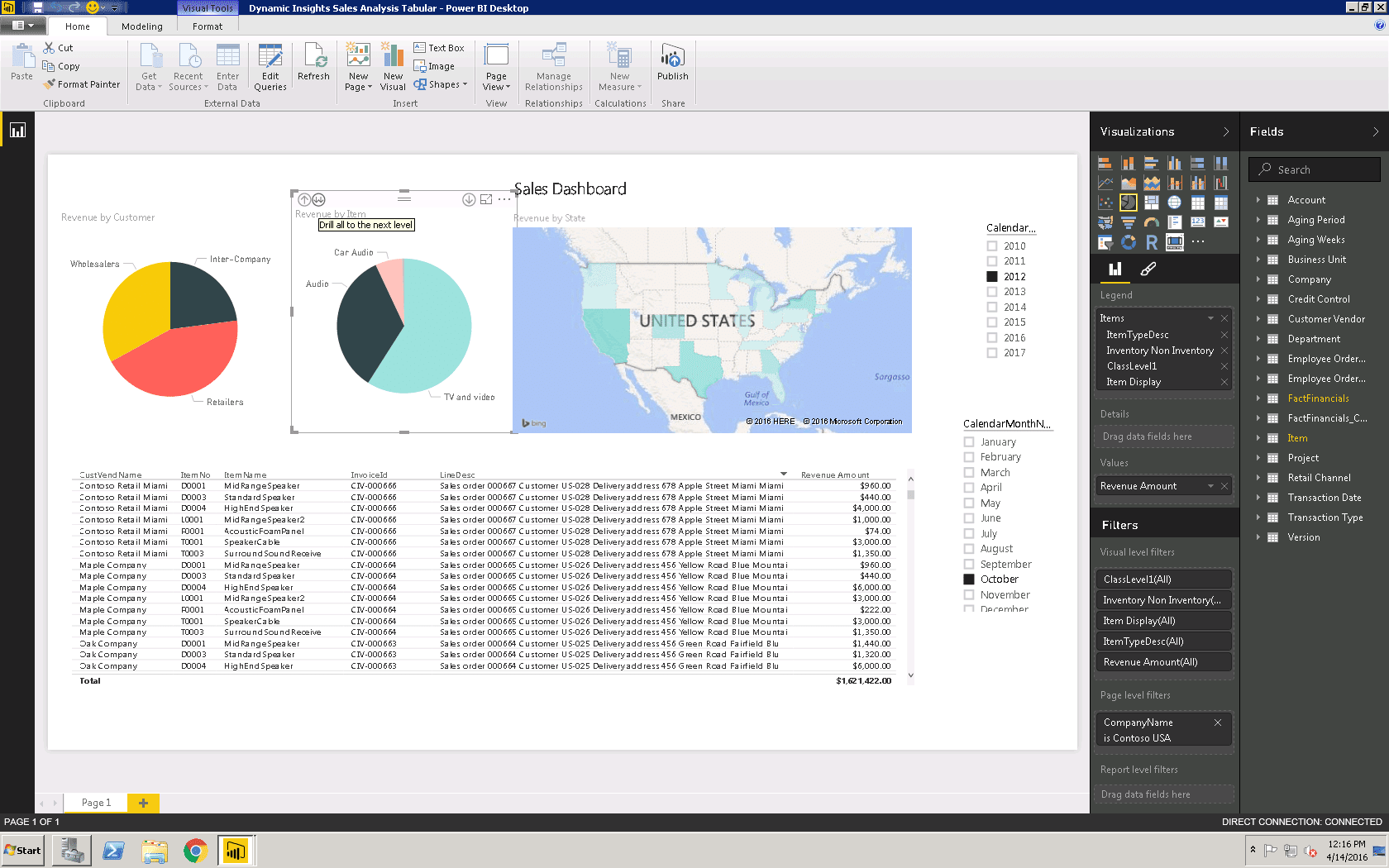Uncheck the October month filter
This screenshot has width=1389, height=868.
pos(968,579)
